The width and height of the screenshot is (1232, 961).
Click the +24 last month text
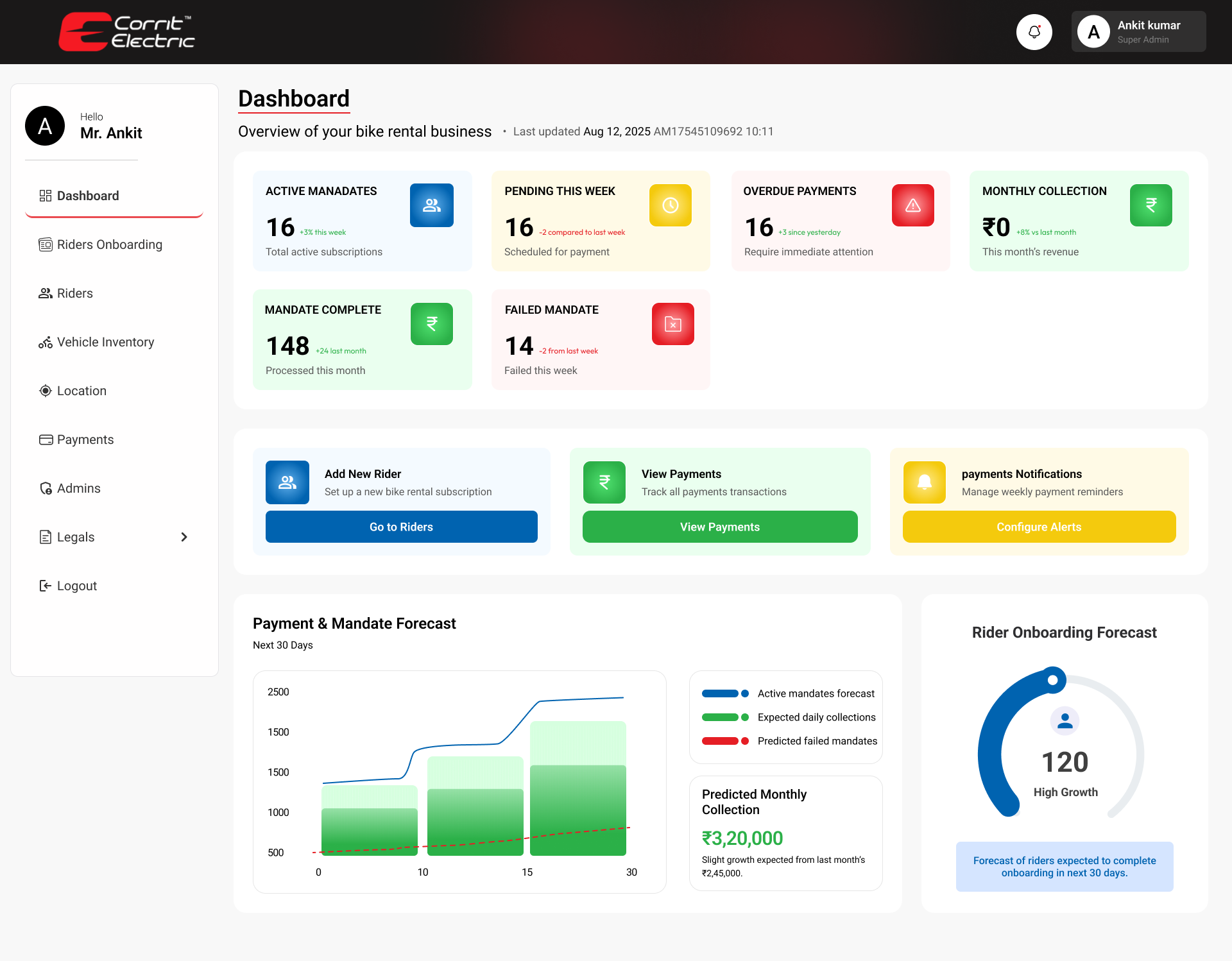coord(341,351)
